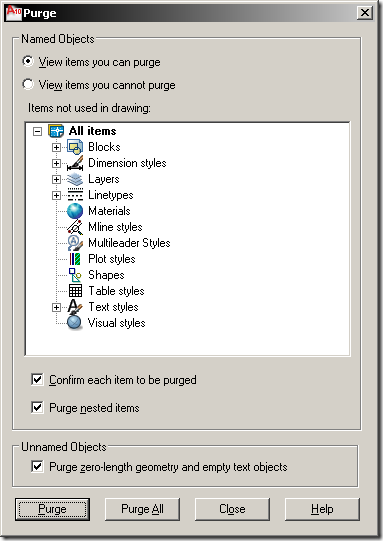Click the Text styles icon
Viewport: 383px width, 541px height.
pos(75,306)
